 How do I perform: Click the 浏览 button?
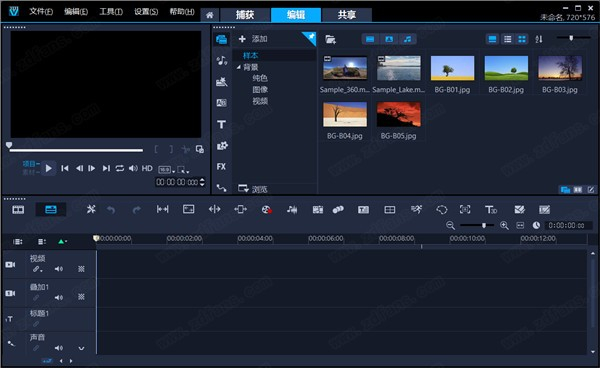click(253, 189)
